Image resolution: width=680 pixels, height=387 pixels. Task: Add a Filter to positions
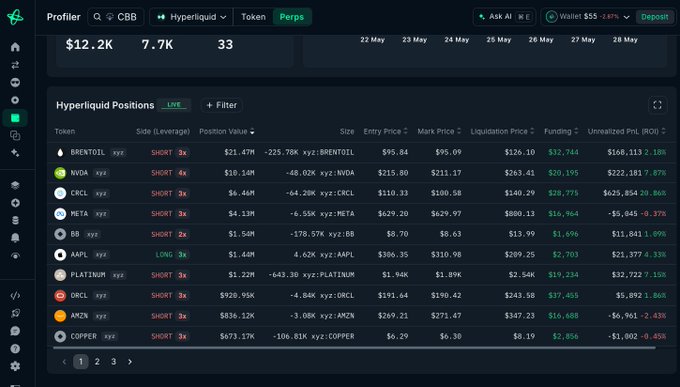click(221, 105)
